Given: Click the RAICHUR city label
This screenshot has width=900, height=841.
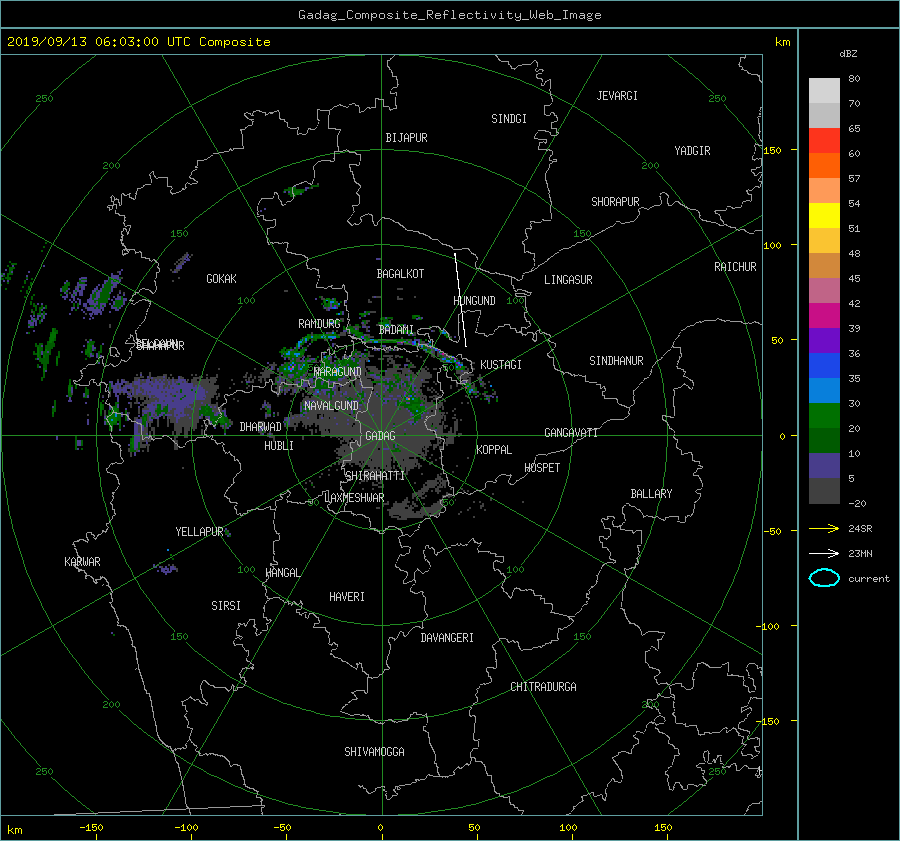Looking at the screenshot, I should 735,267.
